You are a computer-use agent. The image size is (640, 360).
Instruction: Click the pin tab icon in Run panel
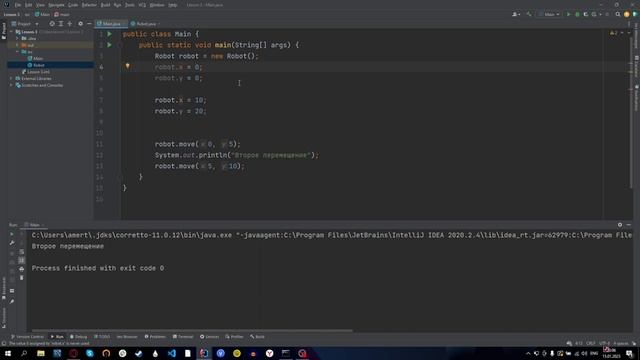click(12, 301)
